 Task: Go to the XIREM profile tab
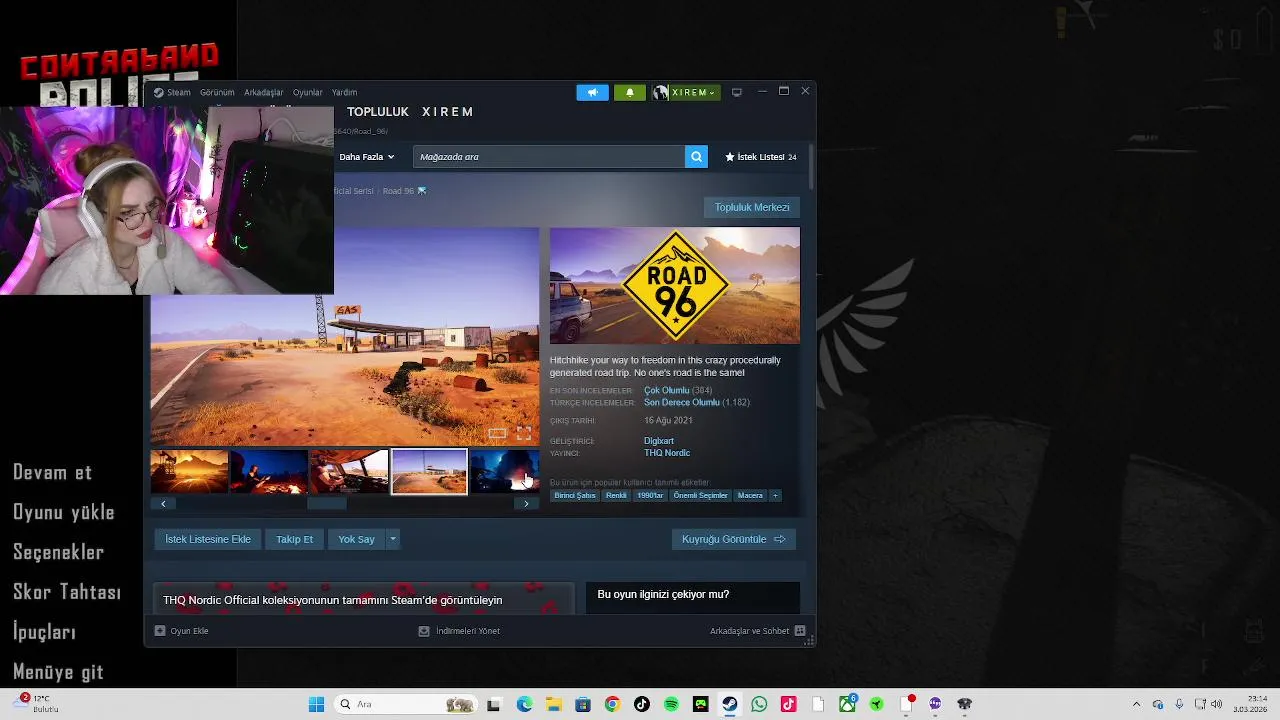[x=447, y=112]
